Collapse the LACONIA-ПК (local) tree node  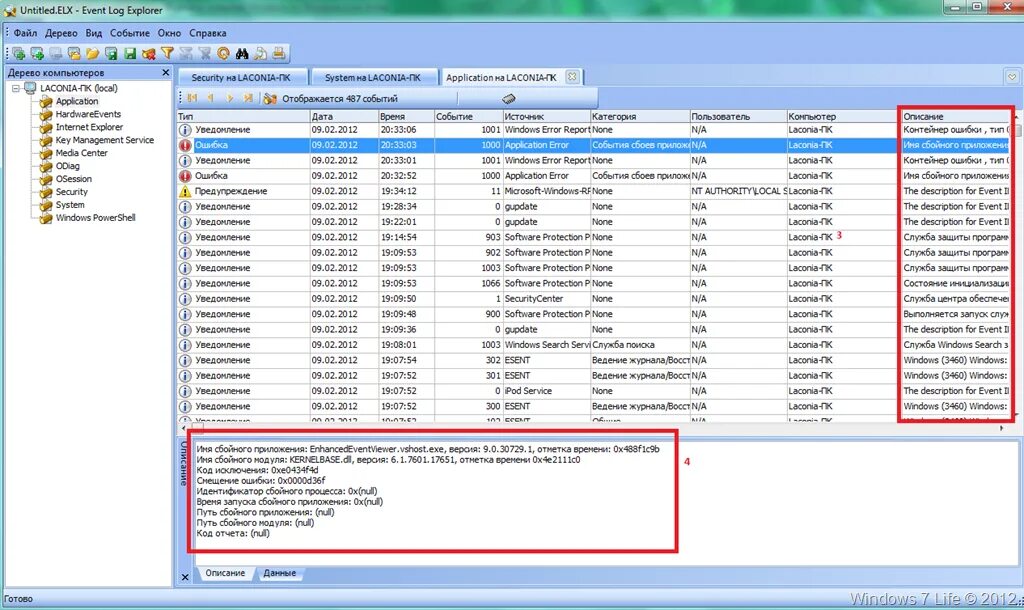16,88
